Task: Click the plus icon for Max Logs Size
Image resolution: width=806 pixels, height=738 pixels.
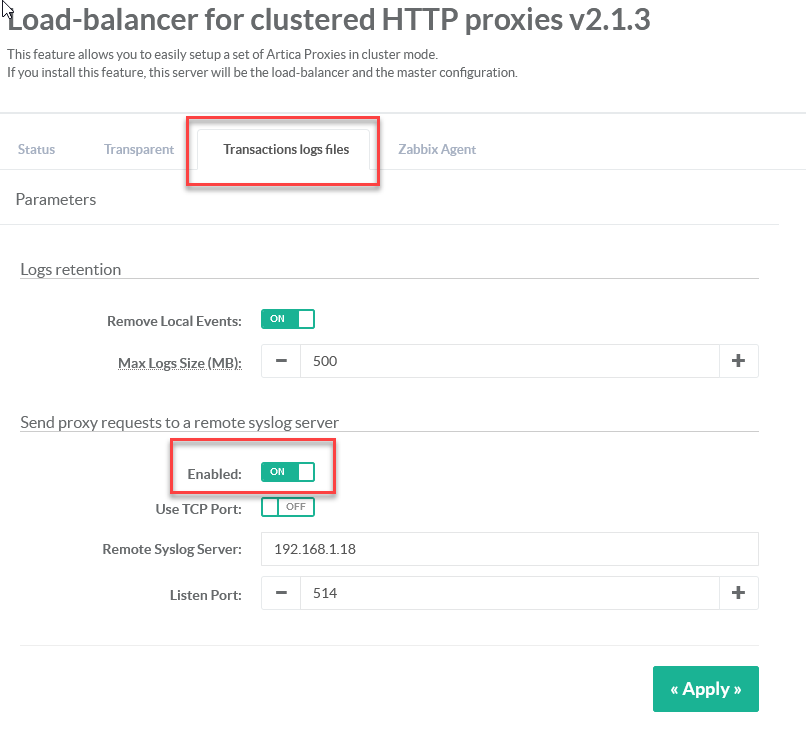Action: click(738, 361)
